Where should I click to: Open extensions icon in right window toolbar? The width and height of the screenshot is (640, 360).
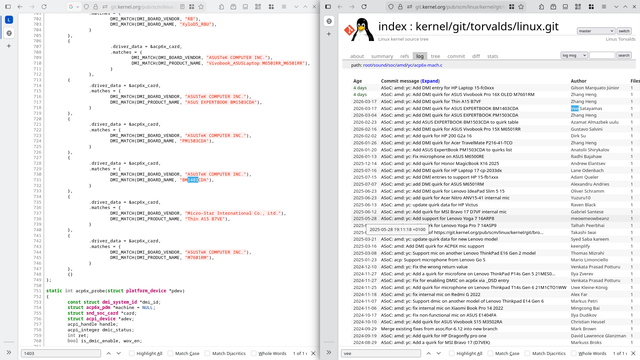coord(541,7)
